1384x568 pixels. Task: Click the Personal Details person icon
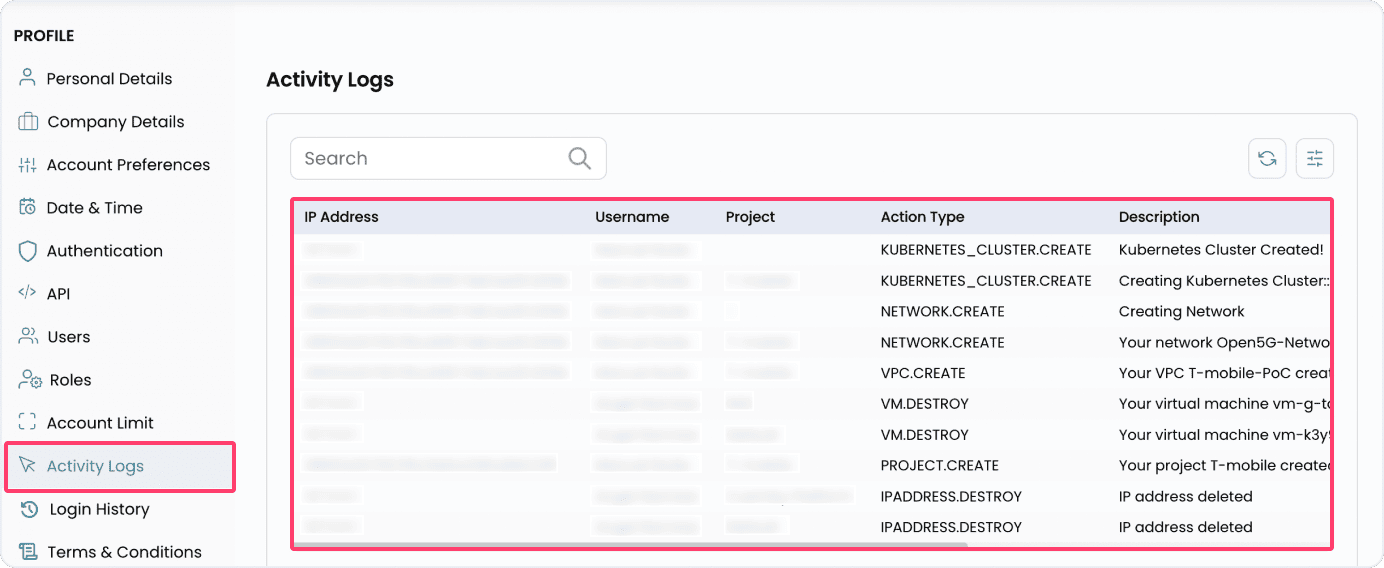click(x=27, y=78)
